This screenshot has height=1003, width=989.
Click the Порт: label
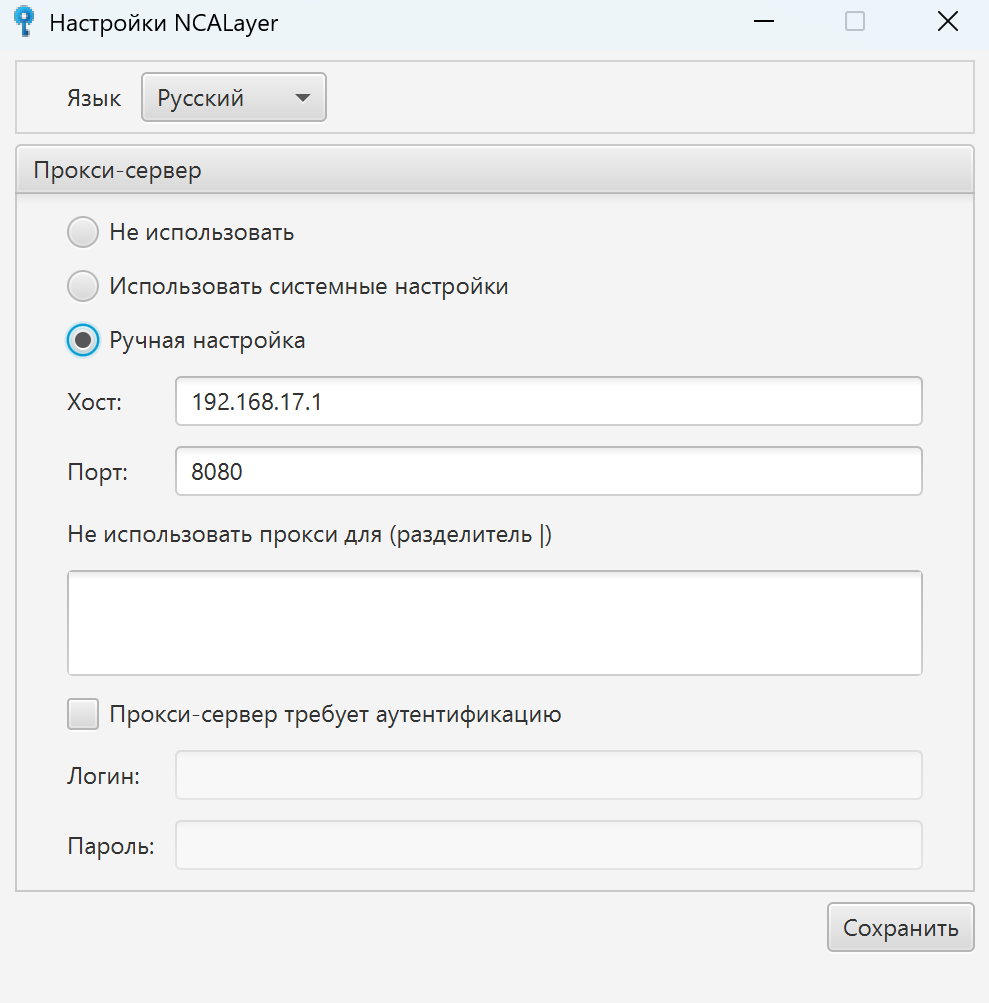(x=97, y=473)
